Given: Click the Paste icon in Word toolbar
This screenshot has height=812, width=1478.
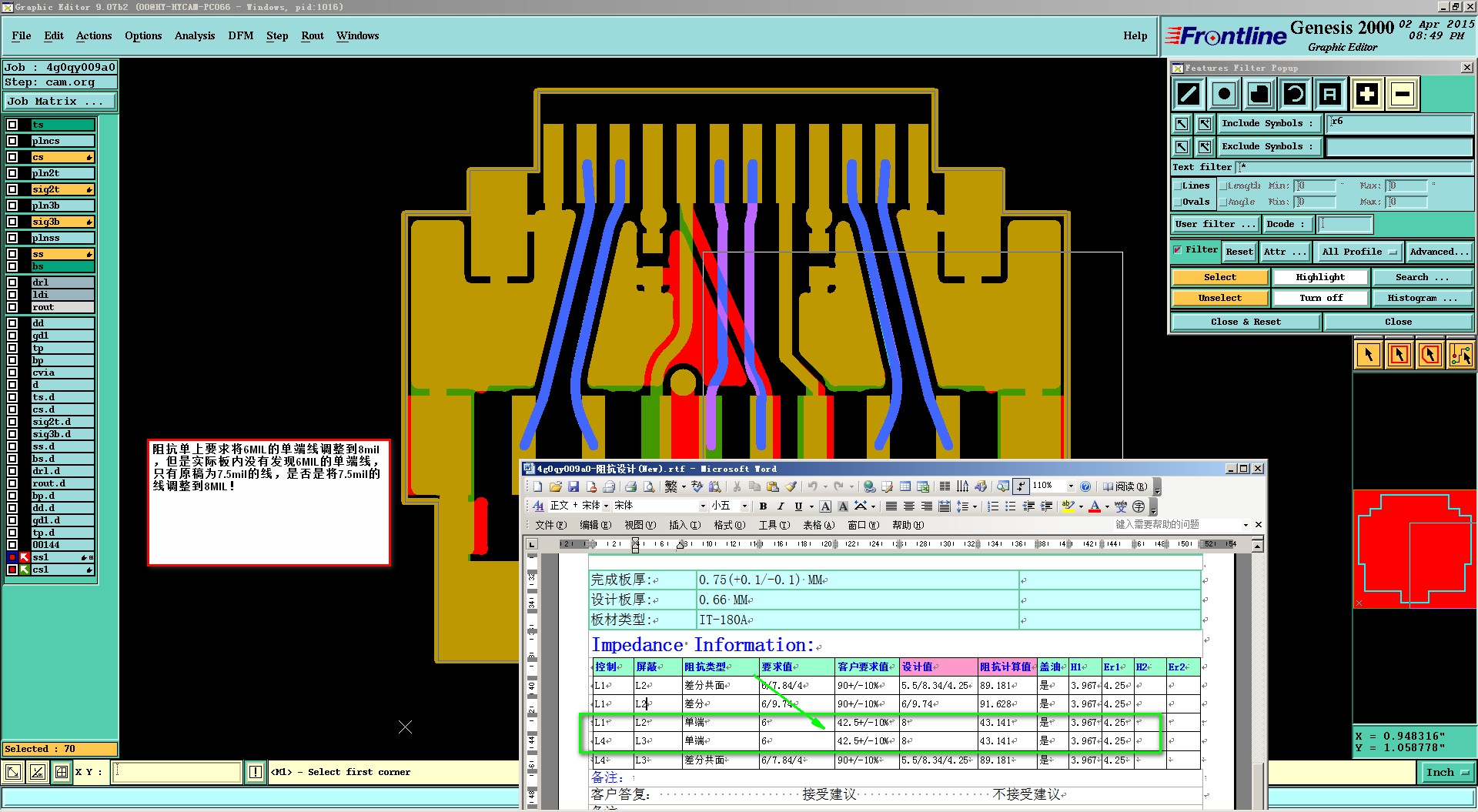Looking at the screenshot, I should 773,486.
